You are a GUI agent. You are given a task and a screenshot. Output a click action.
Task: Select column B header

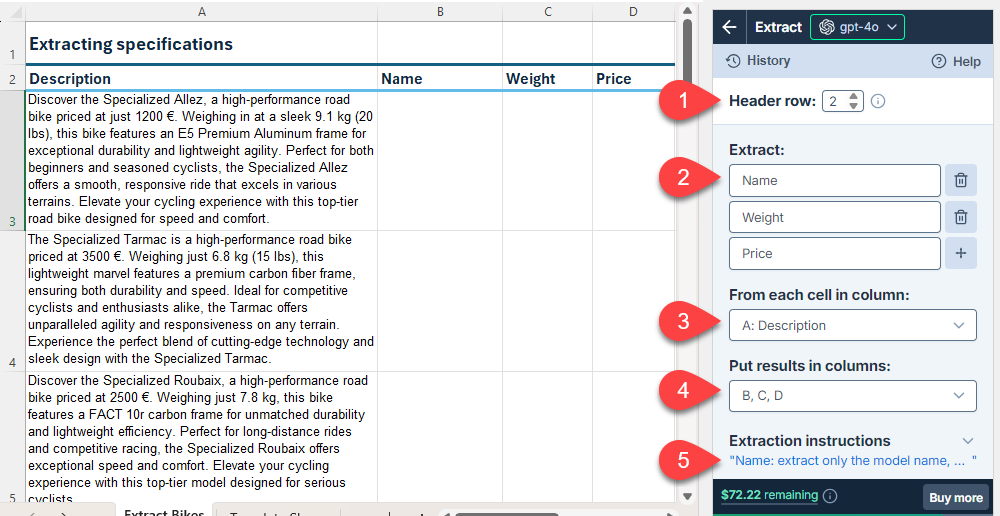coord(440,11)
